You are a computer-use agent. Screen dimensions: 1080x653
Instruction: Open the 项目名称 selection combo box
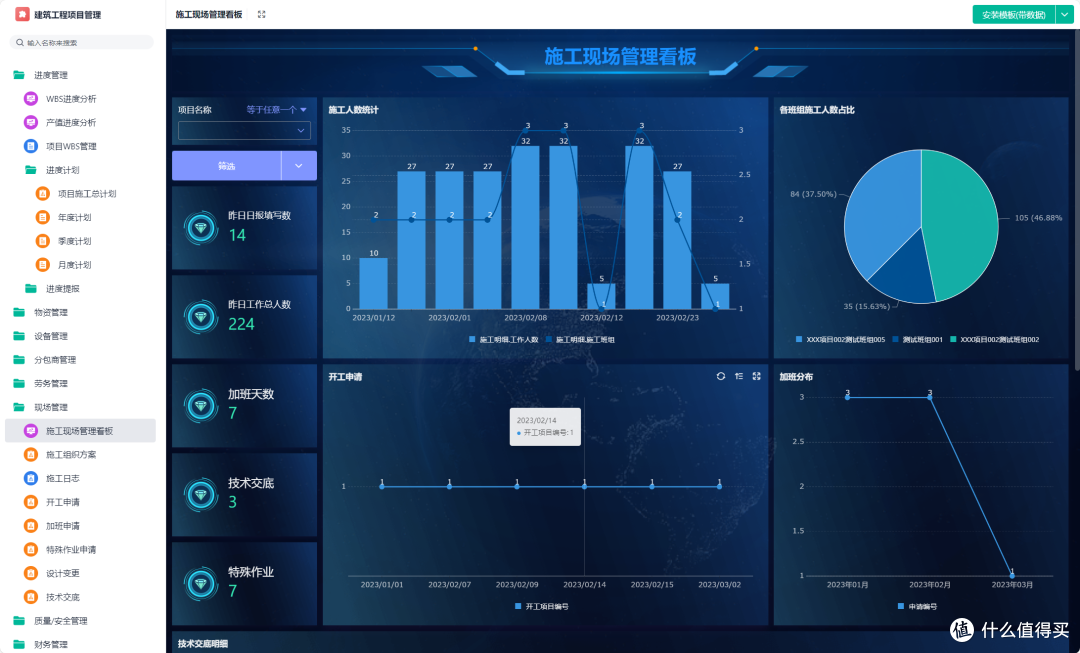coord(245,130)
